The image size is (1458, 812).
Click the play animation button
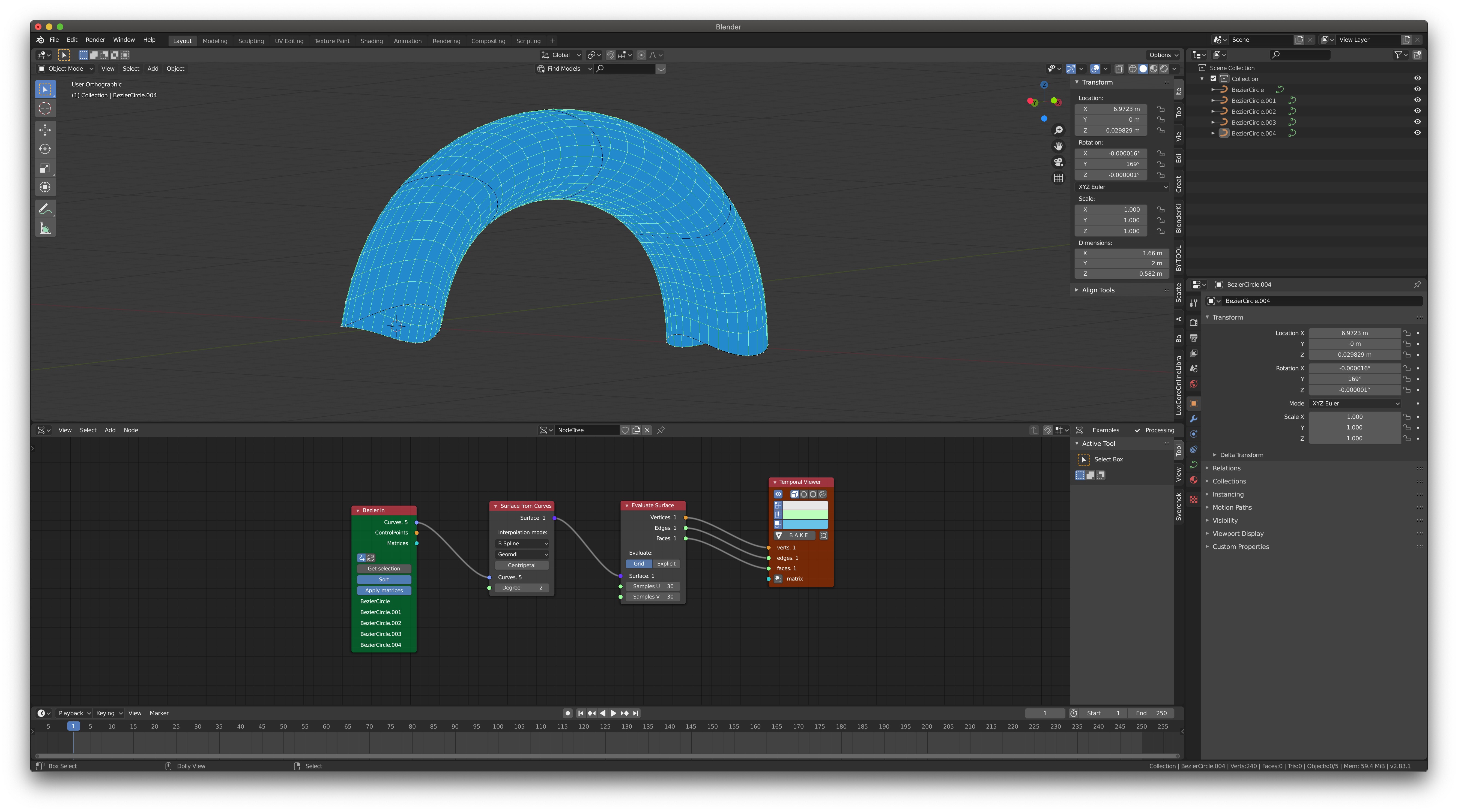614,713
